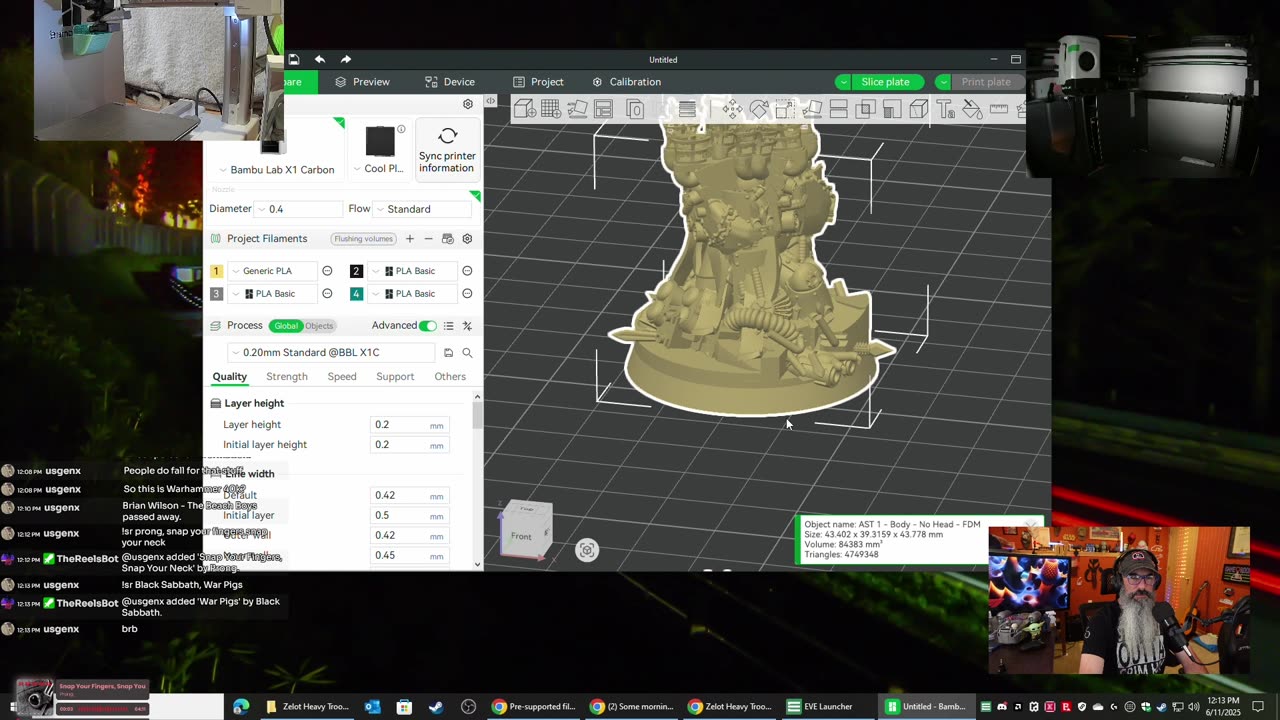Select the Color painting tool

972,109
